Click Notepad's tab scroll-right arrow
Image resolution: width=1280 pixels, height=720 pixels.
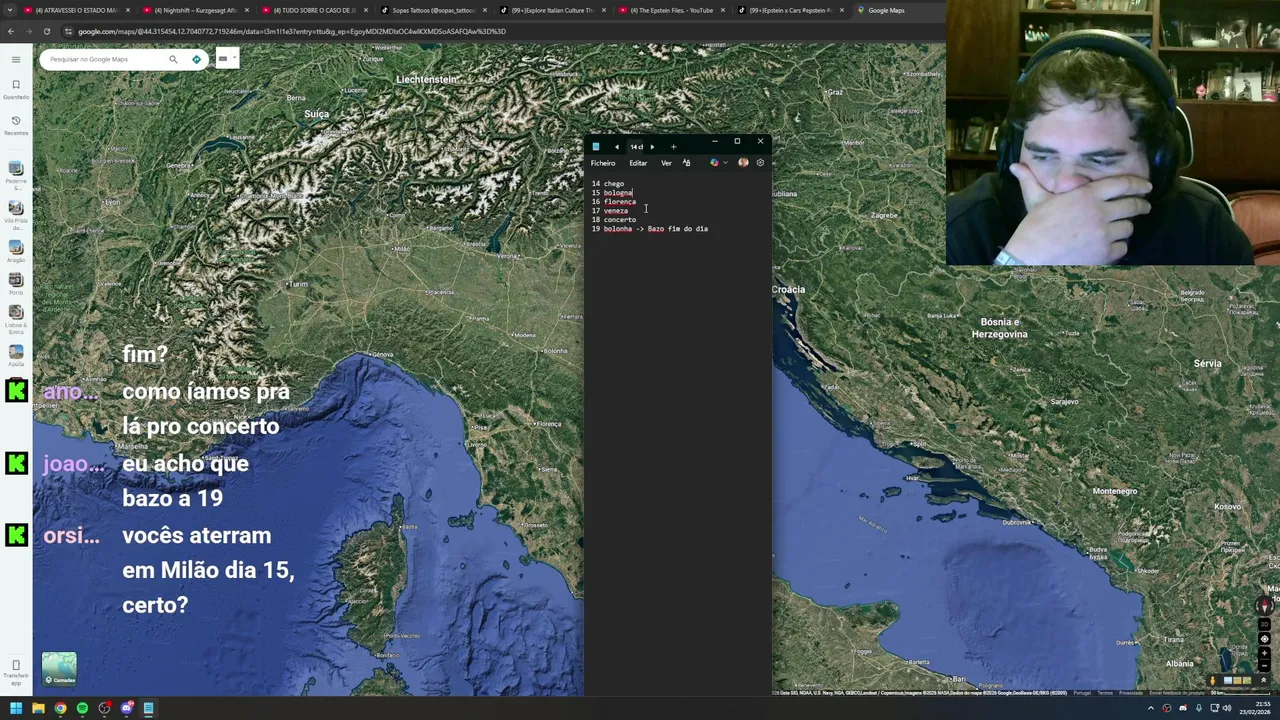[652, 147]
